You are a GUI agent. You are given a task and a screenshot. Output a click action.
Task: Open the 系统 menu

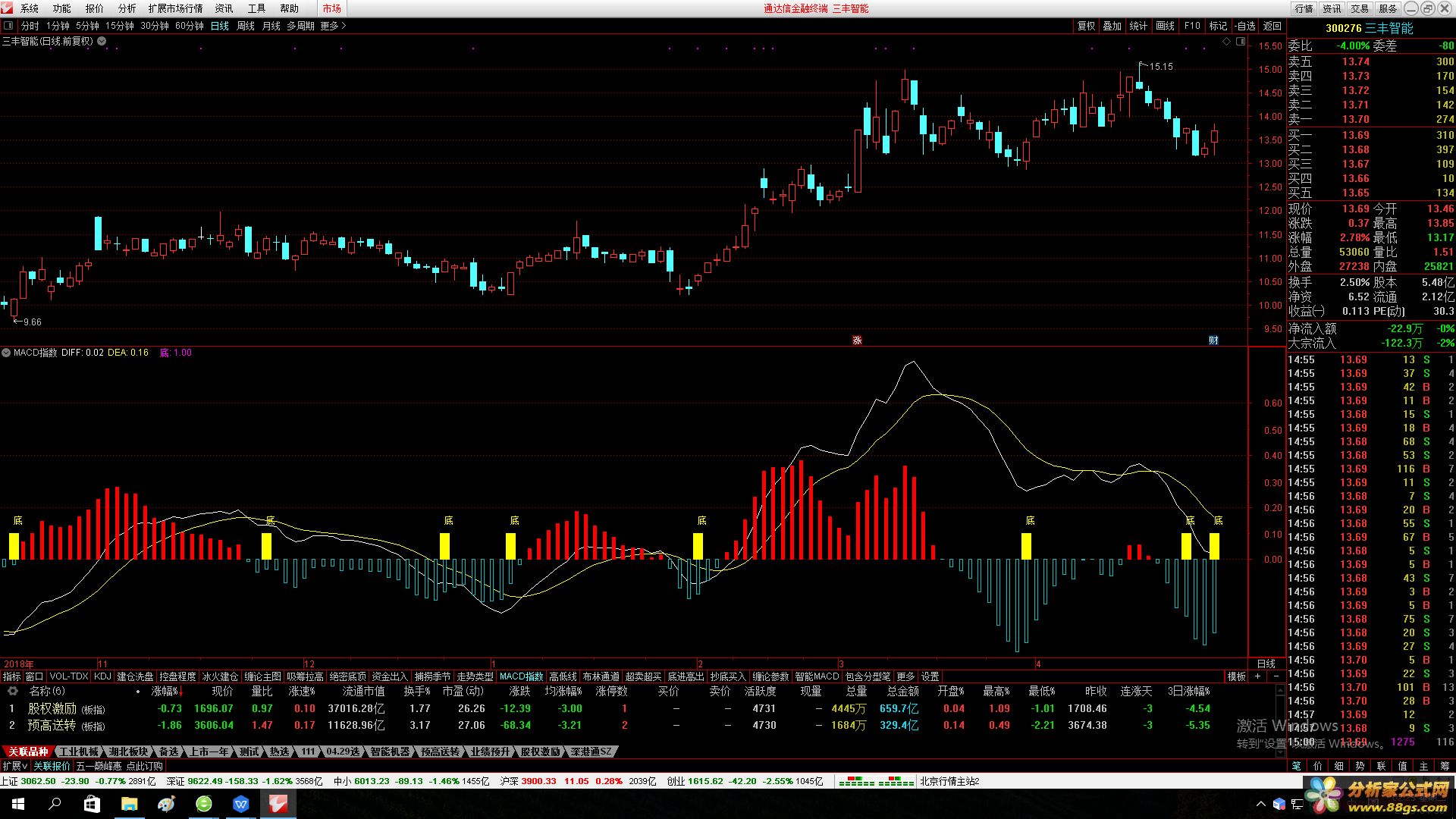click(30, 8)
